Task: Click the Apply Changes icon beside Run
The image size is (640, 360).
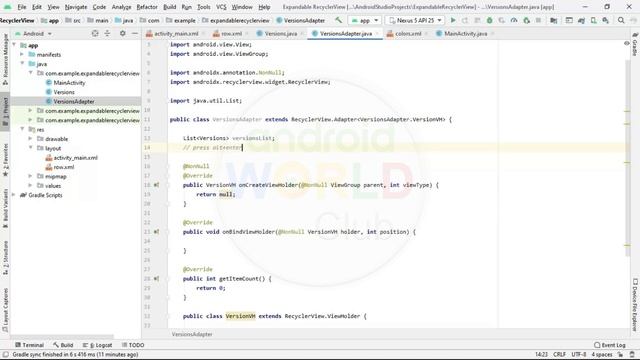Action: [x=465, y=20]
